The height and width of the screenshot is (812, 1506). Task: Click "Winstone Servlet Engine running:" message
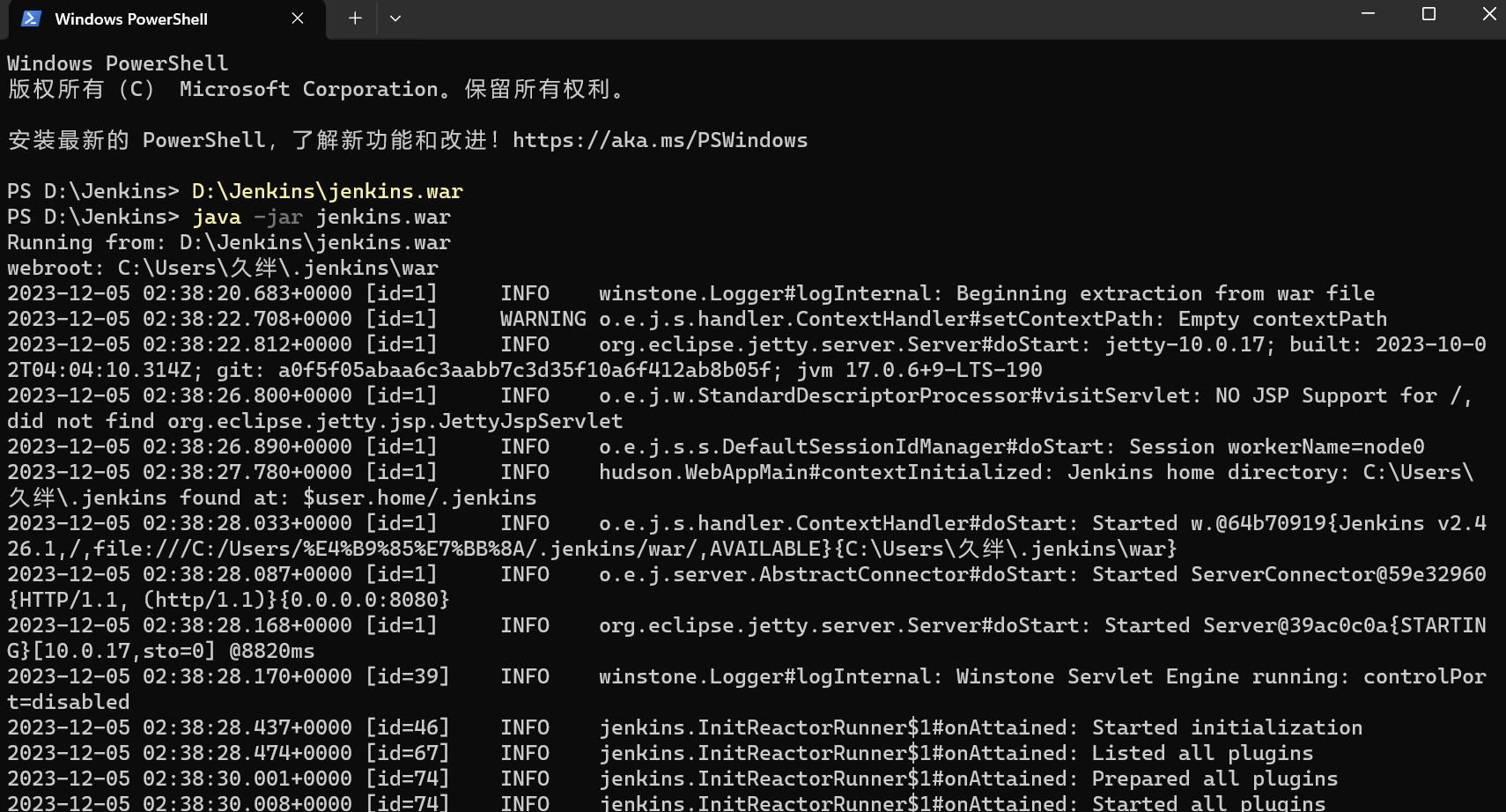click(1154, 677)
